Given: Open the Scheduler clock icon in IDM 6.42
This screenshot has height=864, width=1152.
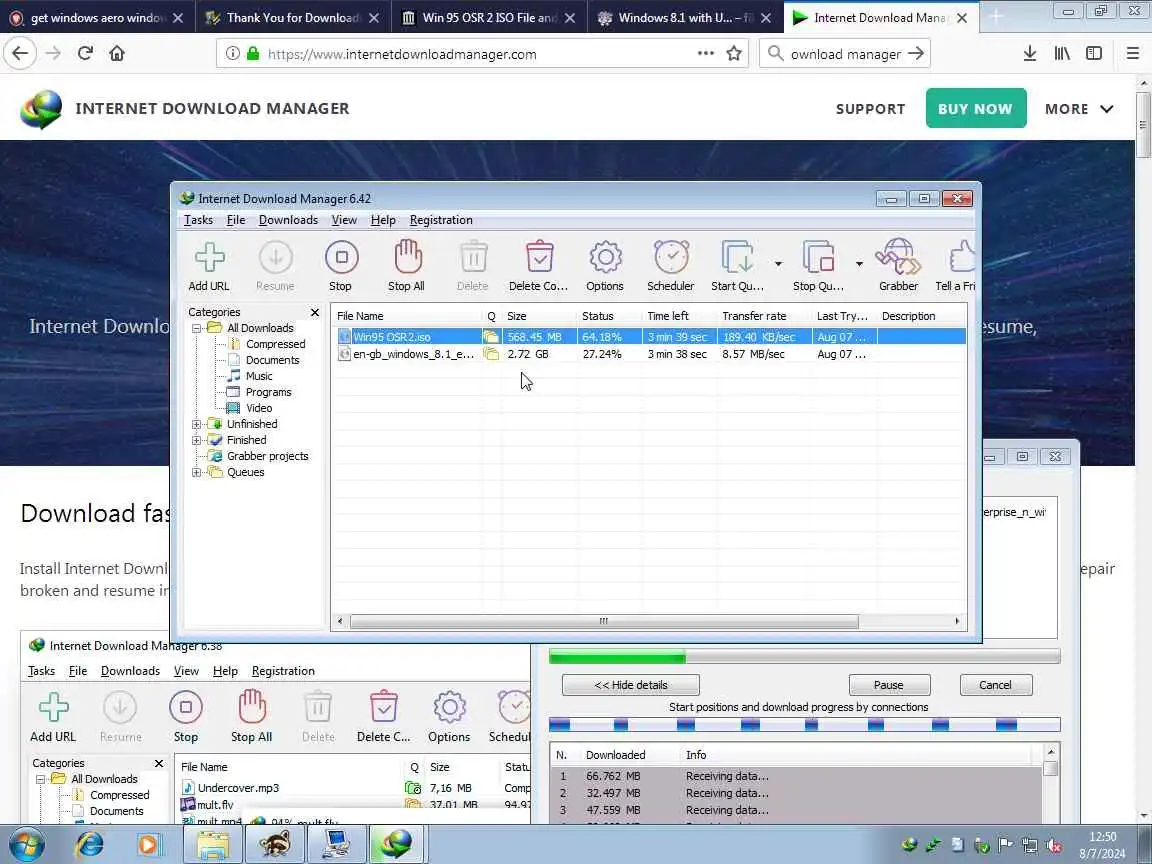Looking at the screenshot, I should (671, 267).
